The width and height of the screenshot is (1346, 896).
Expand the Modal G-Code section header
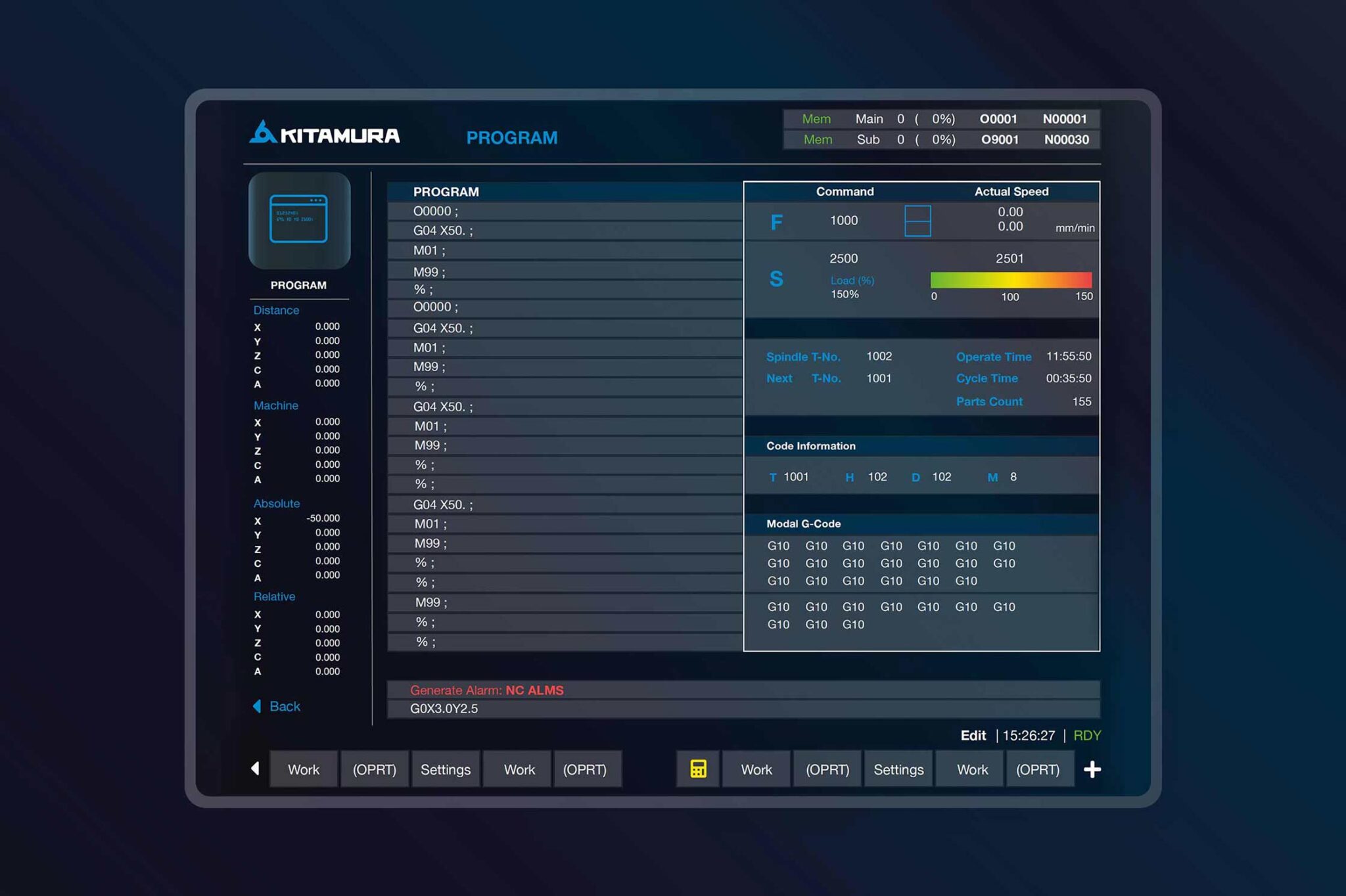[803, 524]
